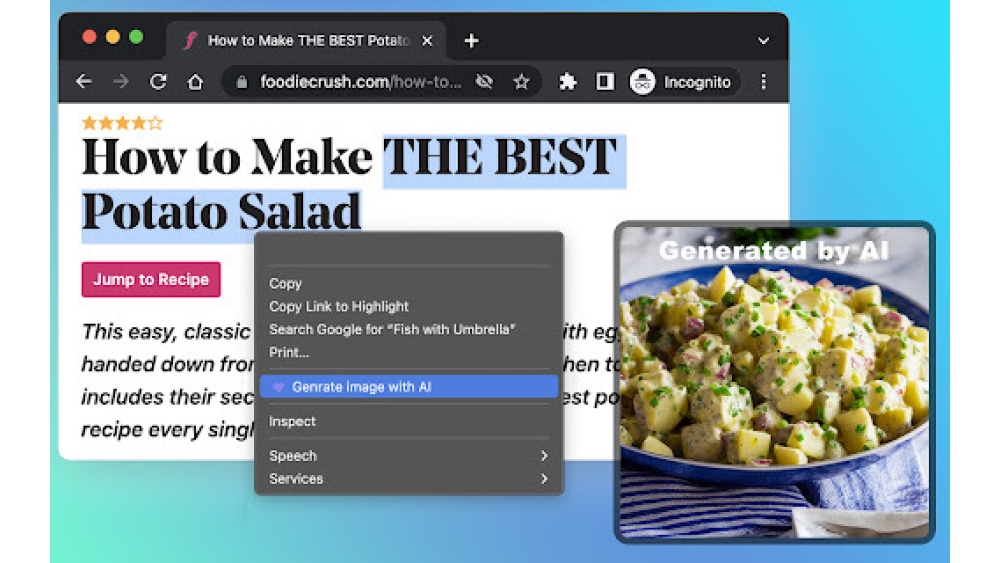Choose Inspect in the context menu
Viewport: 1000px width, 563px height.
pos(409,421)
